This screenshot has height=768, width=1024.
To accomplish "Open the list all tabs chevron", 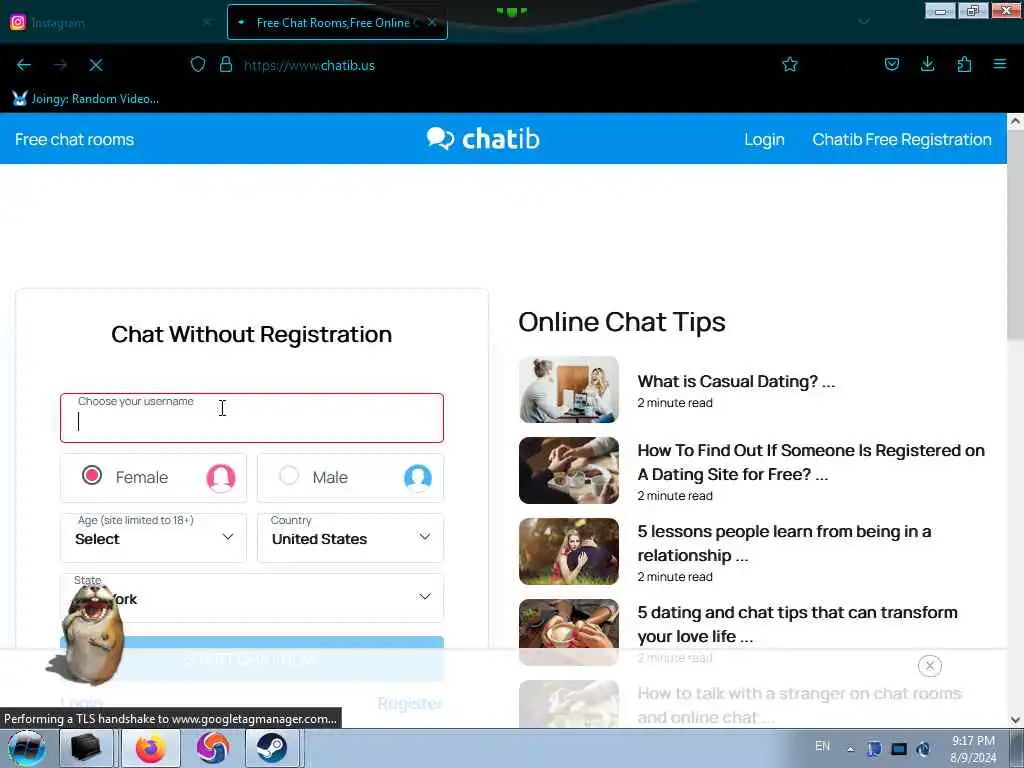I will [x=863, y=22].
